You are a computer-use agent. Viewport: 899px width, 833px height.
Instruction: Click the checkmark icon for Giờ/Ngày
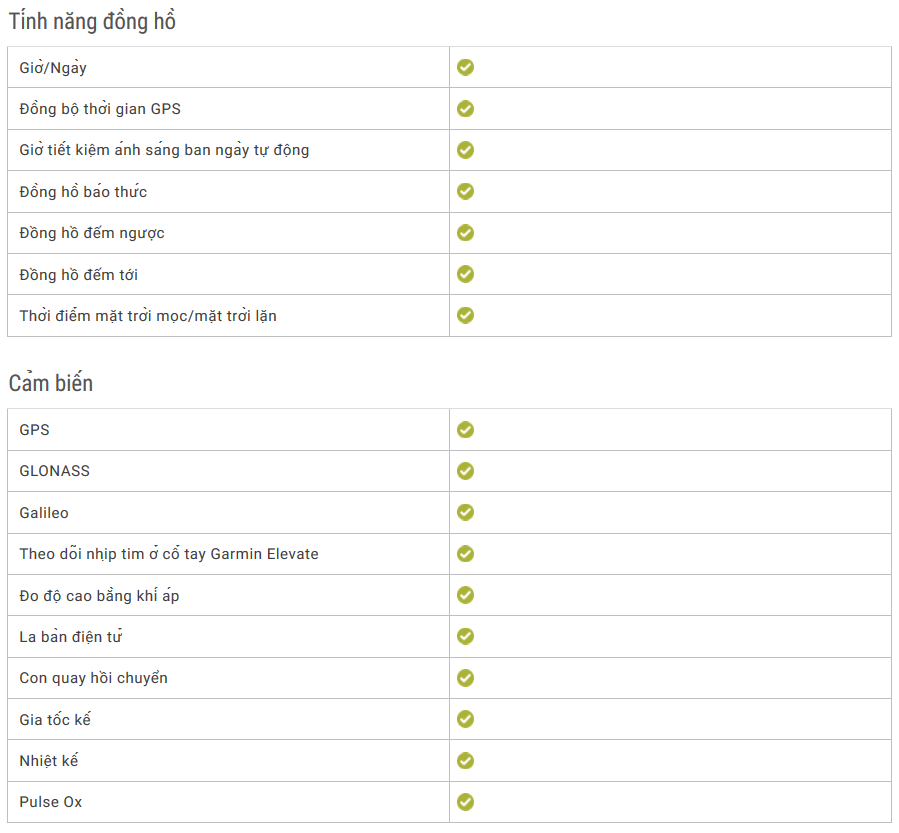click(465, 67)
